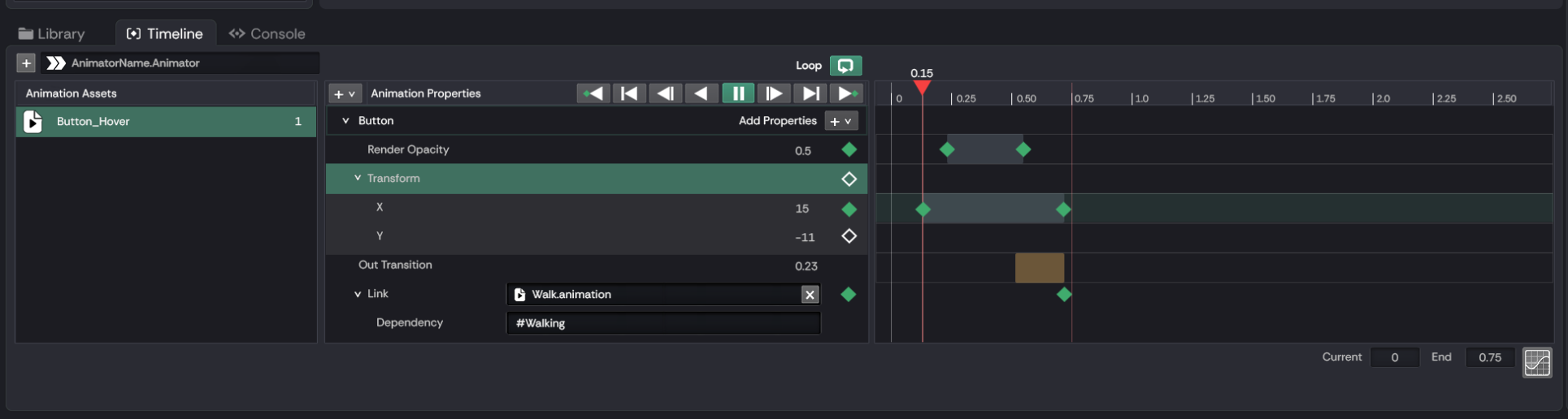Click the Render Opacity value 0.5
Screen dimensions: 1568x419
(x=803, y=151)
